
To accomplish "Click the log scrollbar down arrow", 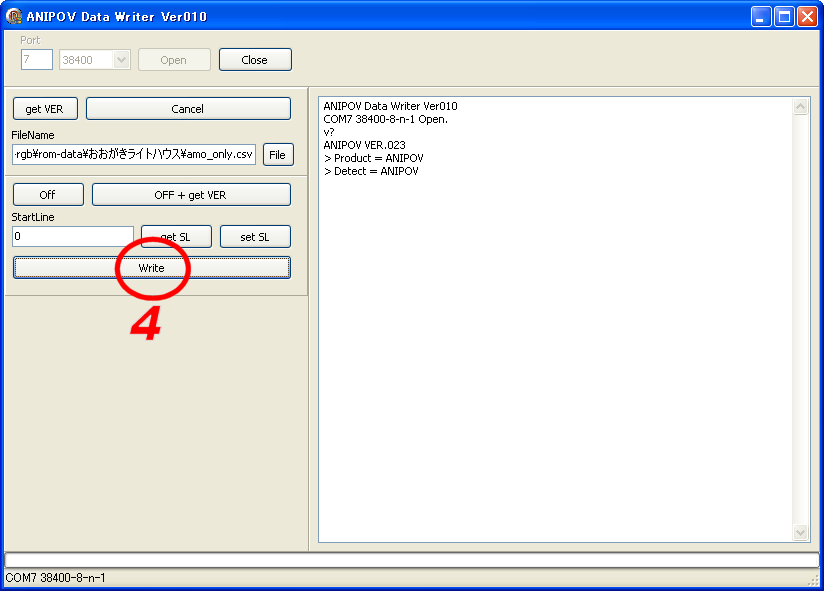I will pyautogui.click(x=800, y=532).
